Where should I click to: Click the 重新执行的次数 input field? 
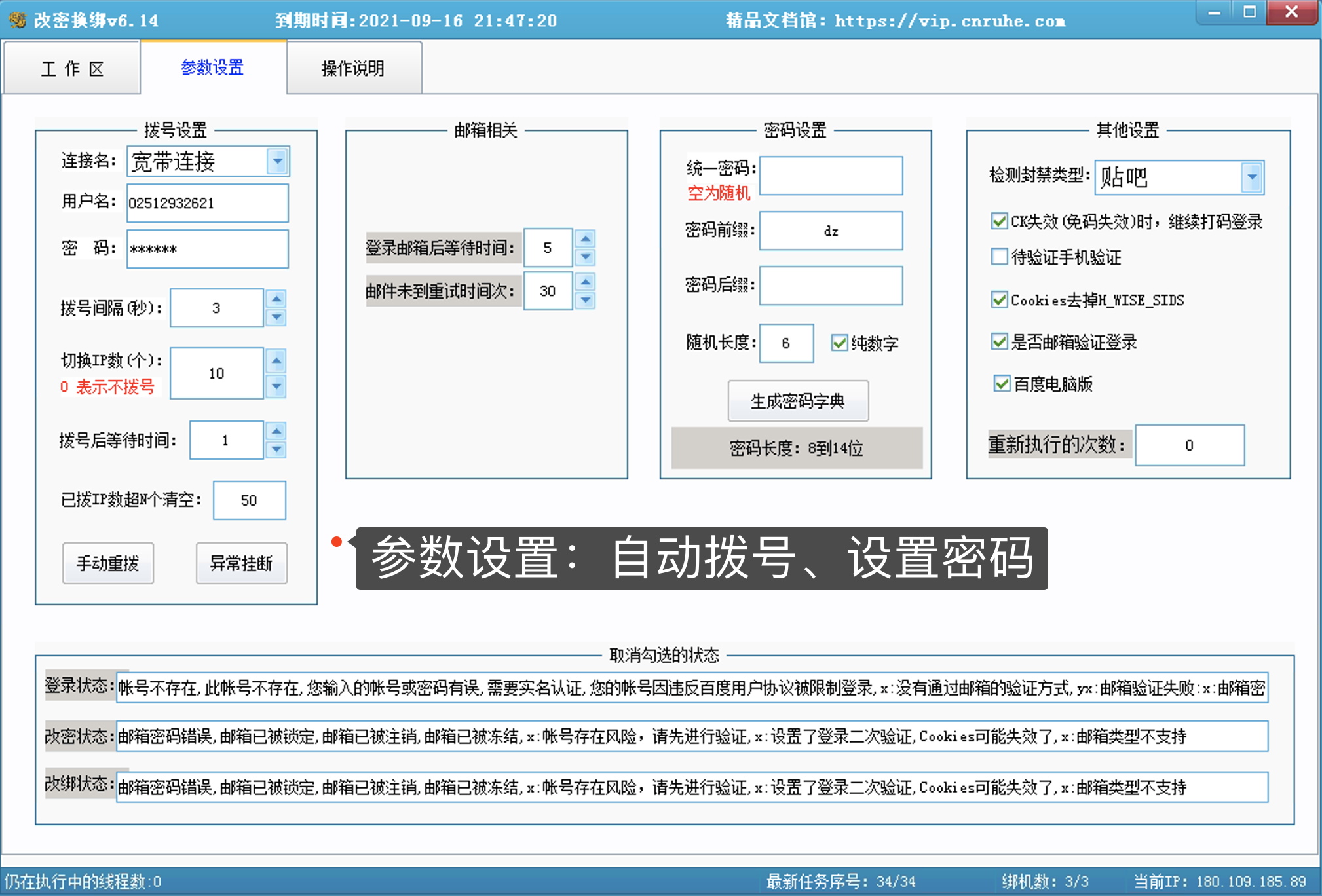point(1190,445)
